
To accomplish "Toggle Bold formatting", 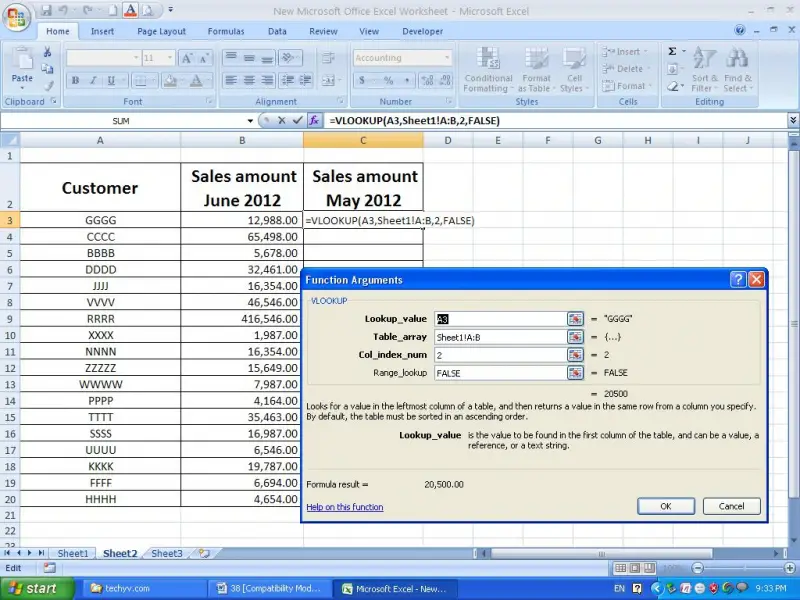I will pos(76,81).
